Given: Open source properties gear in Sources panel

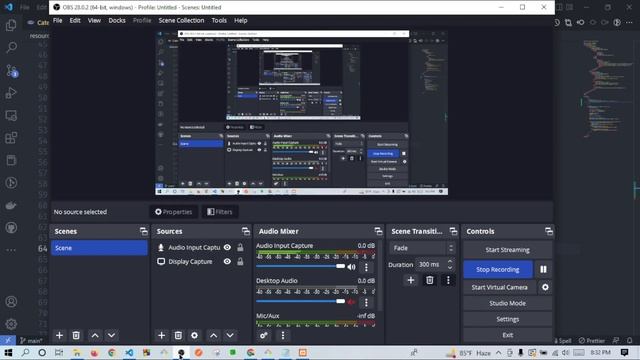Looking at the screenshot, I should pos(195,335).
